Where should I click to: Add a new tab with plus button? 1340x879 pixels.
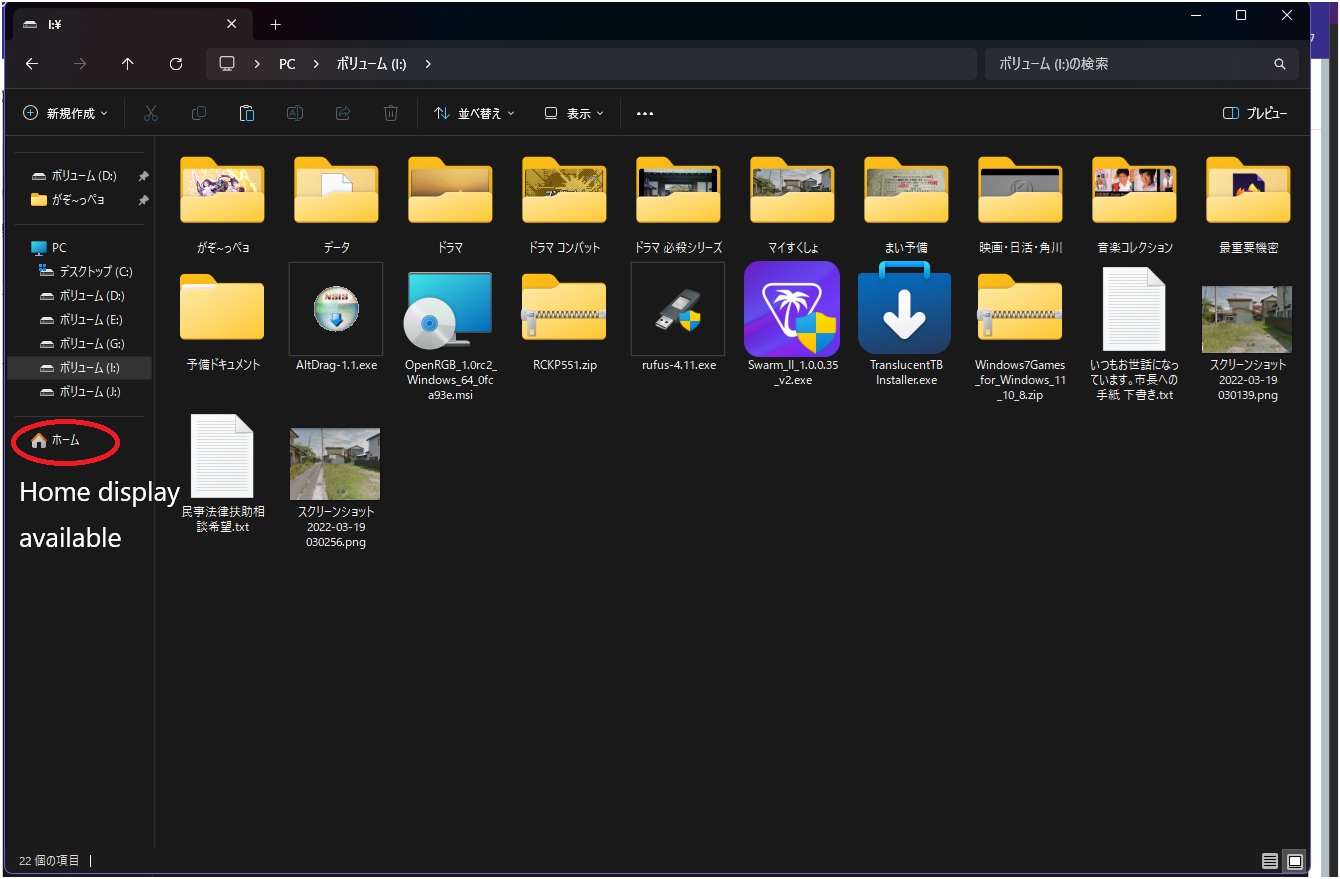pyautogui.click(x=276, y=24)
